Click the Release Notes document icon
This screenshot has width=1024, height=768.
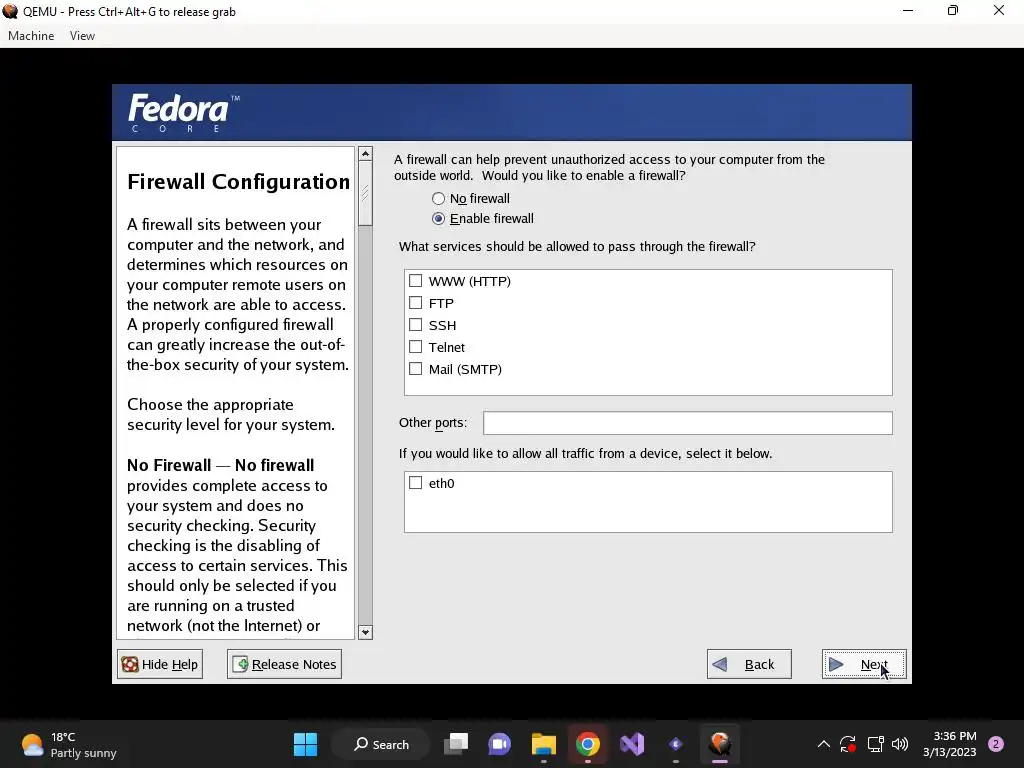point(240,664)
